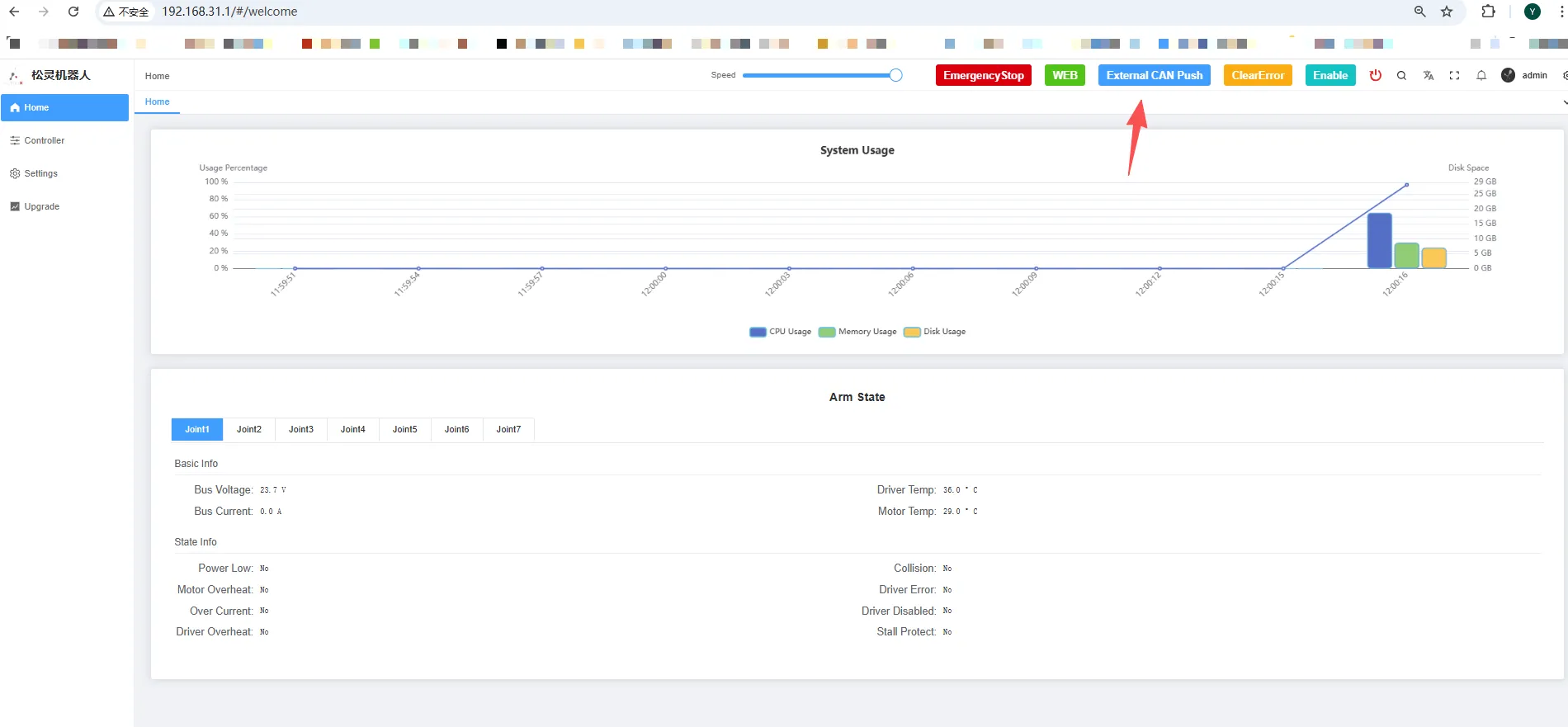This screenshot has width=1568, height=727.
Task: Bookmark this page with star icon
Action: [1447, 12]
